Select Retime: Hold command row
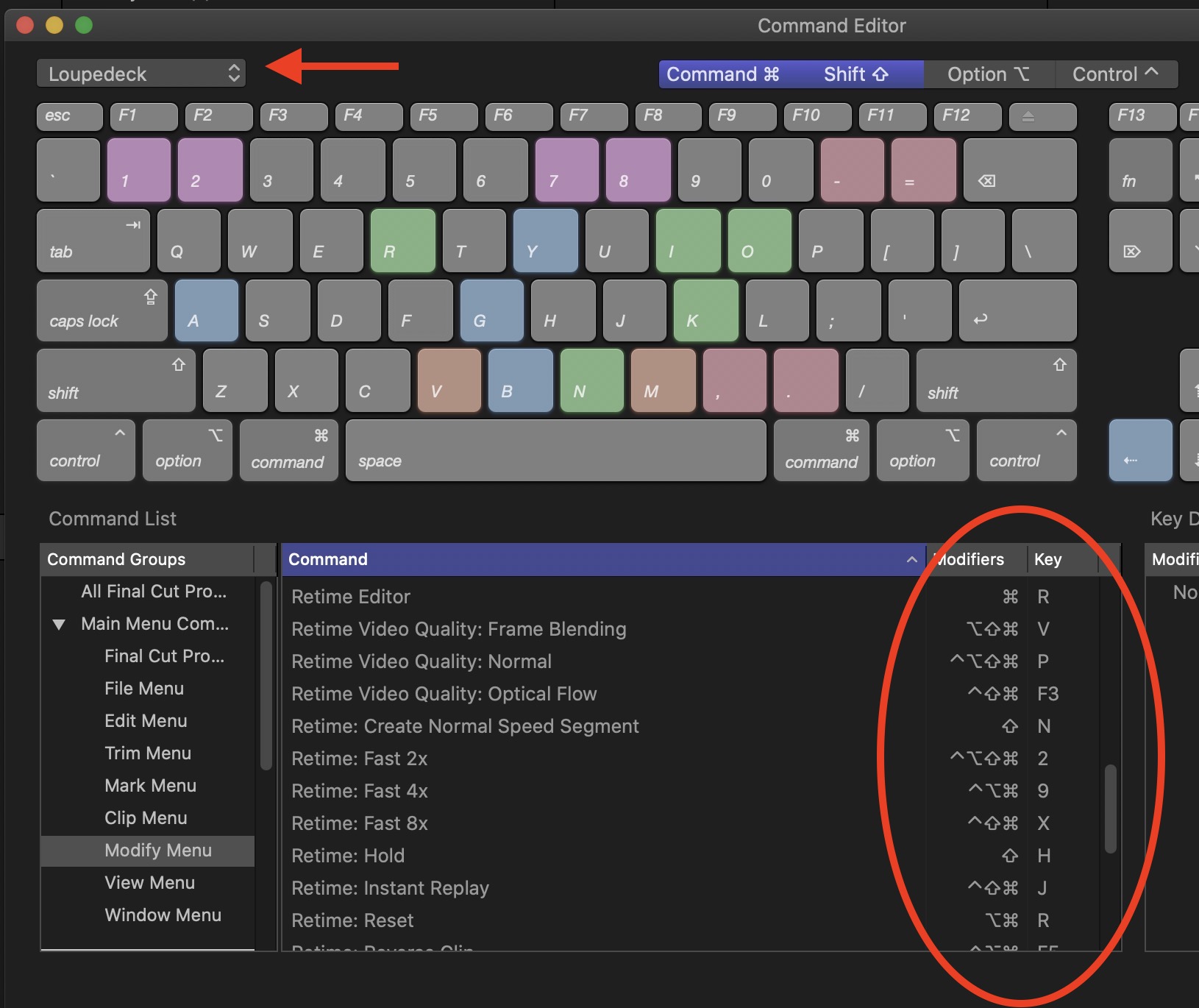The width and height of the screenshot is (1199, 1008). click(691, 856)
